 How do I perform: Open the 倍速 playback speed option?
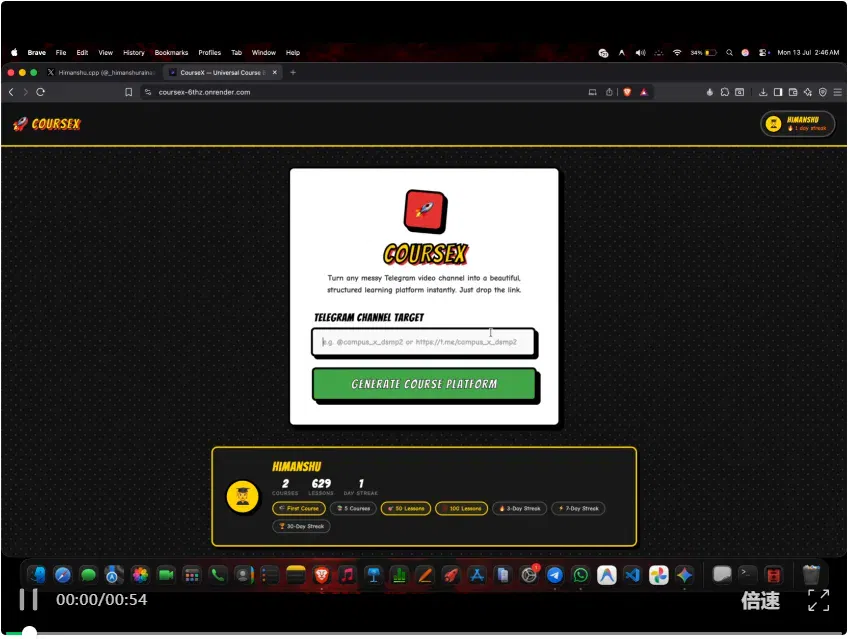[x=760, y=601]
